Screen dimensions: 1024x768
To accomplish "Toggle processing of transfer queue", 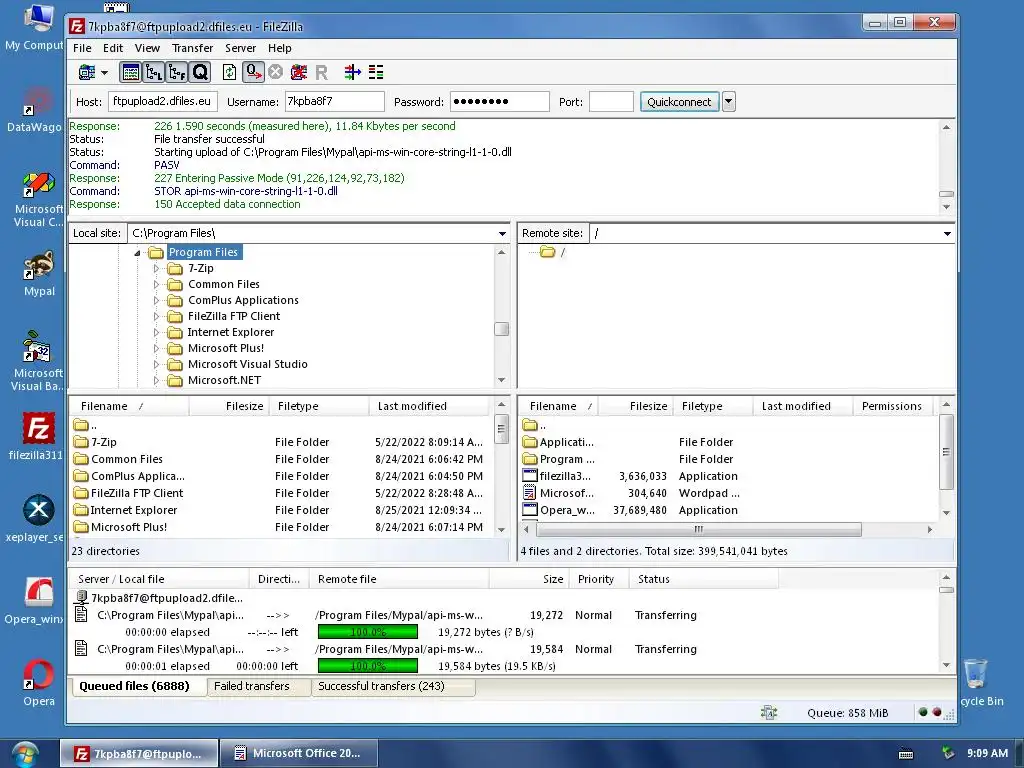I will pyautogui.click(x=253, y=72).
